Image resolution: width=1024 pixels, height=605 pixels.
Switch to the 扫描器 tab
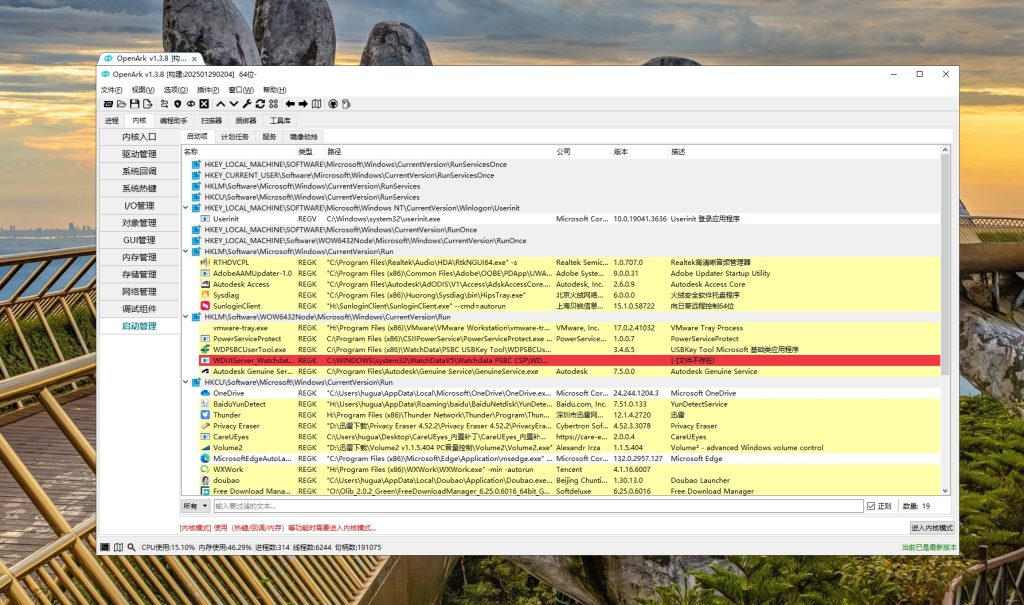point(212,120)
